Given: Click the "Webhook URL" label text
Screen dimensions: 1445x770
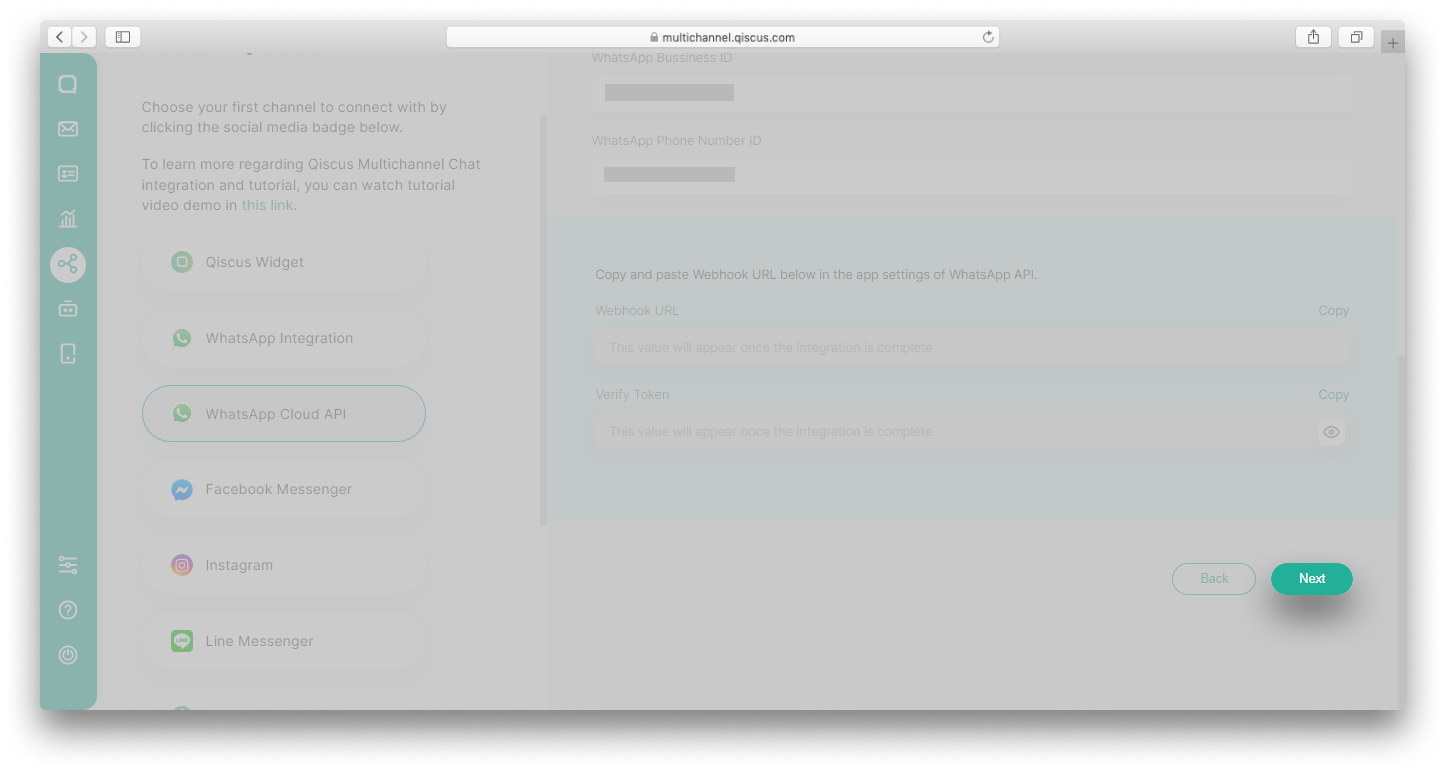Looking at the screenshot, I should (637, 311).
